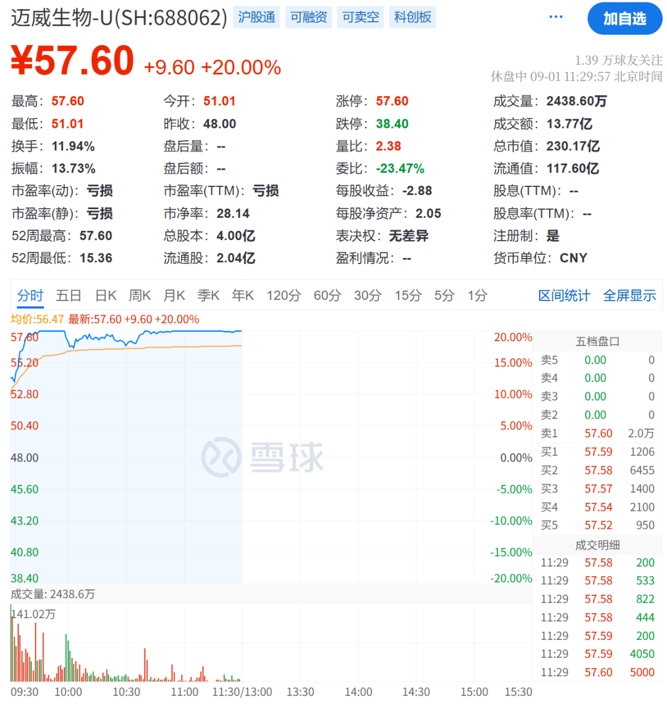Image resolution: width=667 pixels, height=704 pixels.
Task: Click the volume peak label 141.02万
Action: pyautogui.click(x=34, y=614)
